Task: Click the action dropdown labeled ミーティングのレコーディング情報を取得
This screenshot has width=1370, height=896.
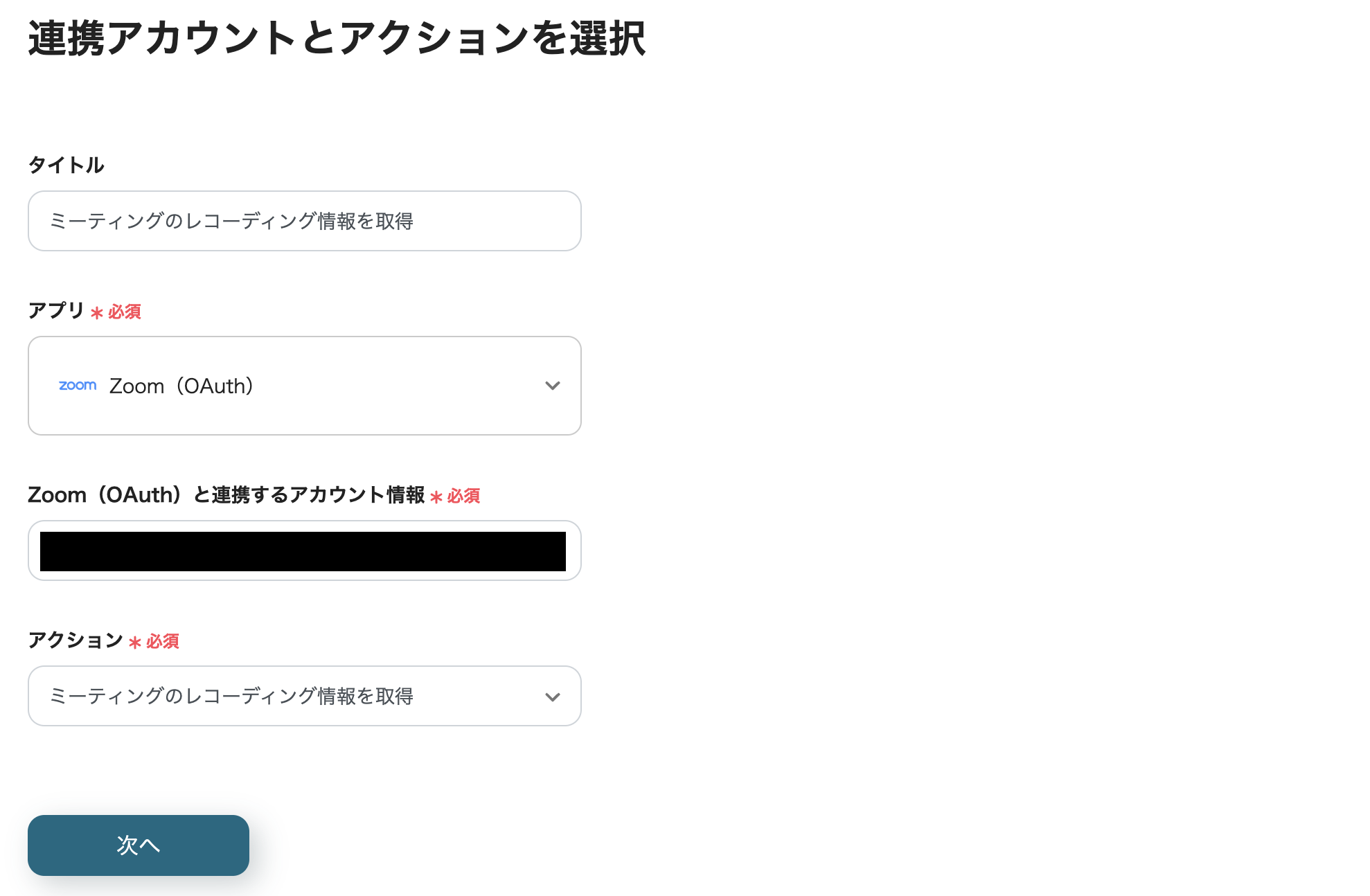Action: tap(304, 696)
